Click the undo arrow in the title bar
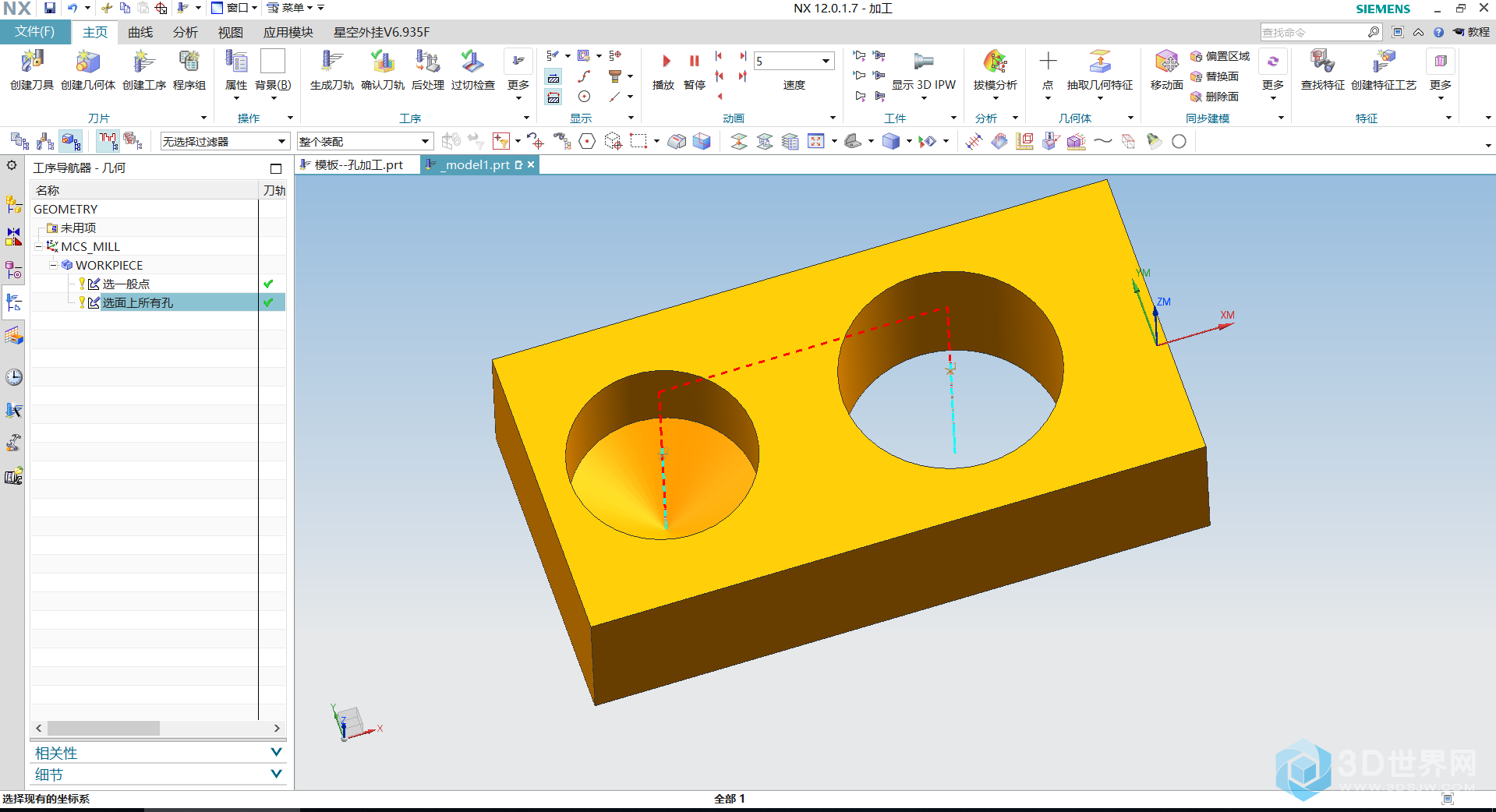 click(72, 8)
